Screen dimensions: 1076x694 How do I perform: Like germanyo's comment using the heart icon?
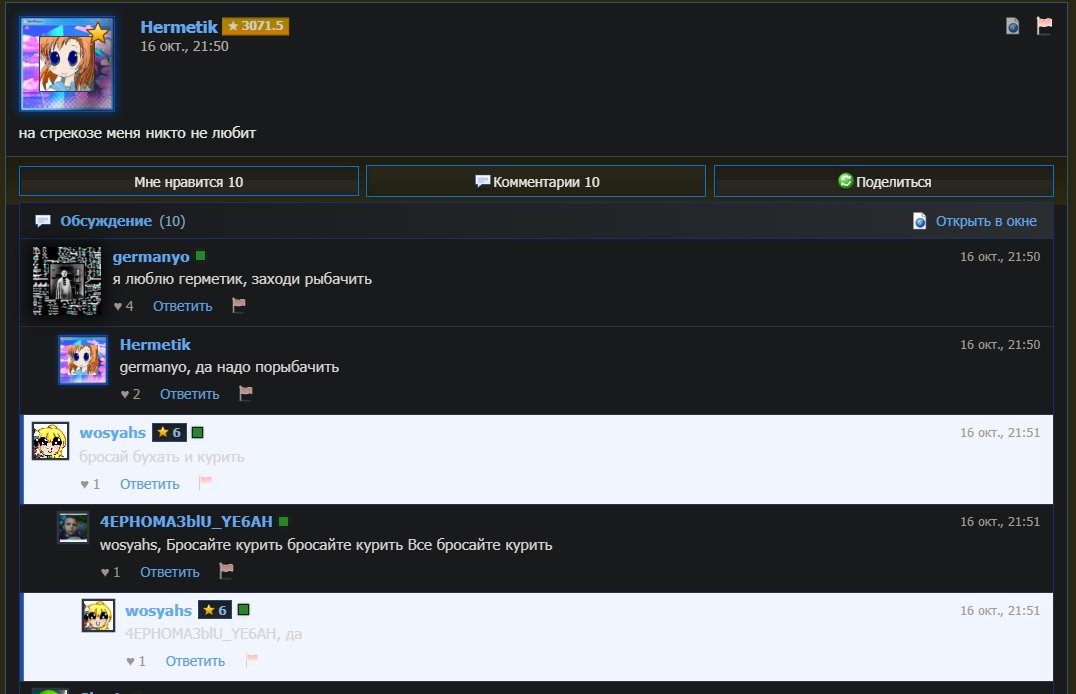click(117, 306)
